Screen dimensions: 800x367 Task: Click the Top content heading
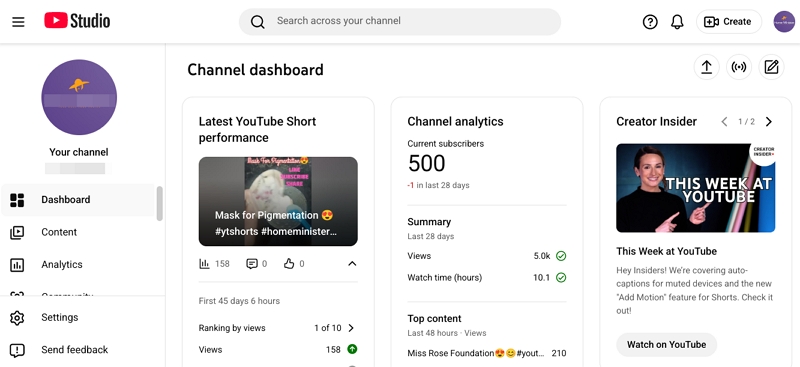point(434,319)
